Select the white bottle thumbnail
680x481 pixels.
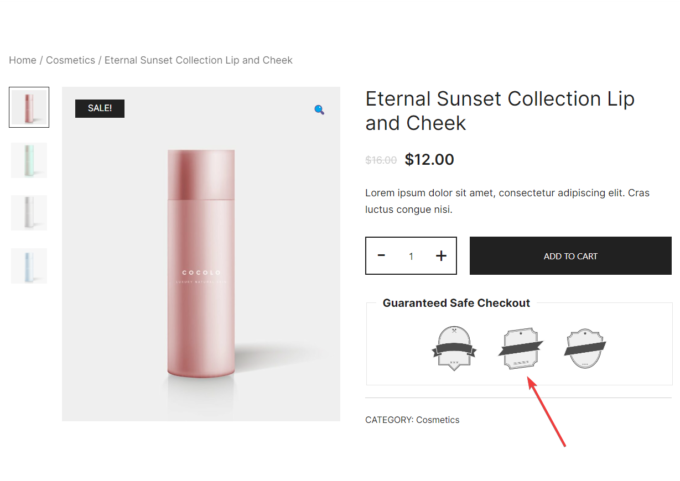click(29, 213)
